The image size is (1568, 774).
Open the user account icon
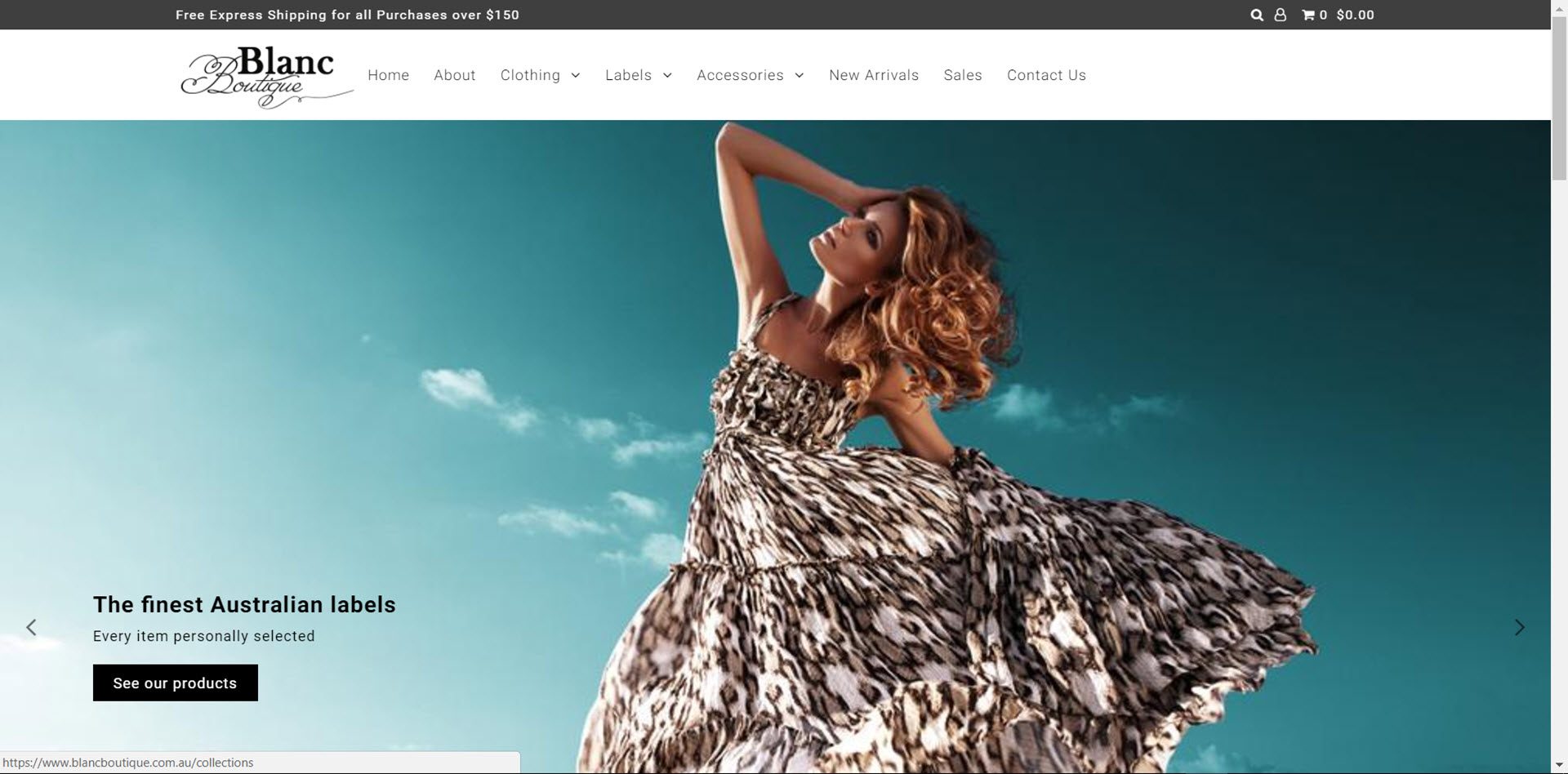click(1281, 15)
